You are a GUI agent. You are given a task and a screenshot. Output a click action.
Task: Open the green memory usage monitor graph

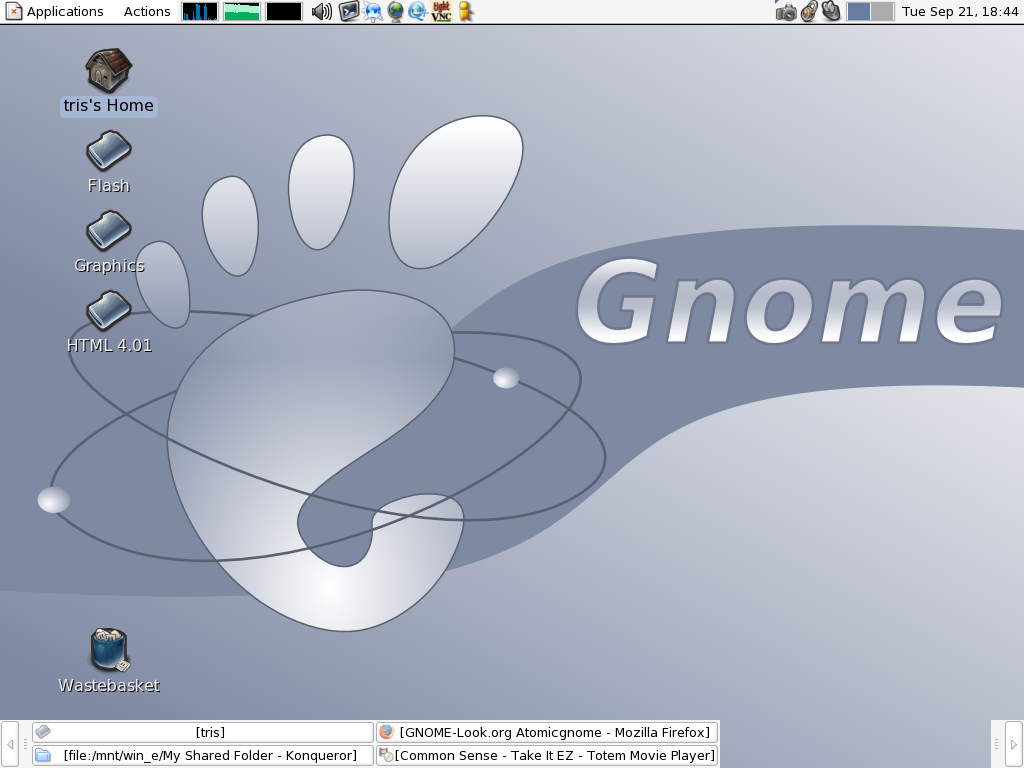[x=242, y=11]
